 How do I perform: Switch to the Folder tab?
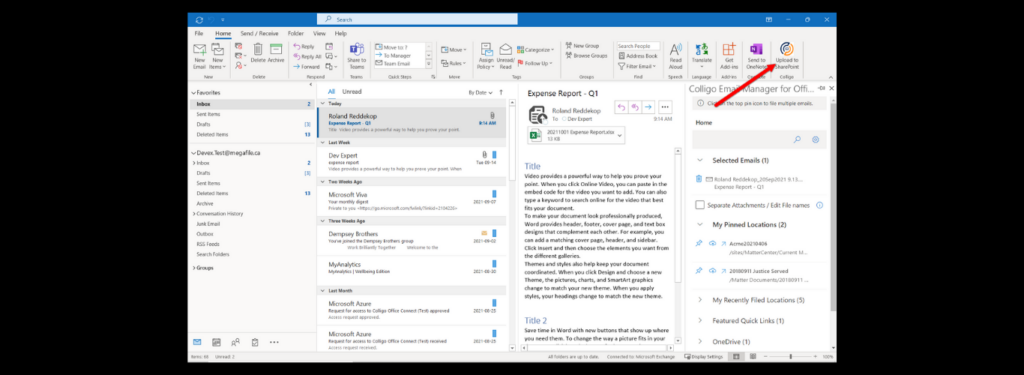(x=296, y=33)
